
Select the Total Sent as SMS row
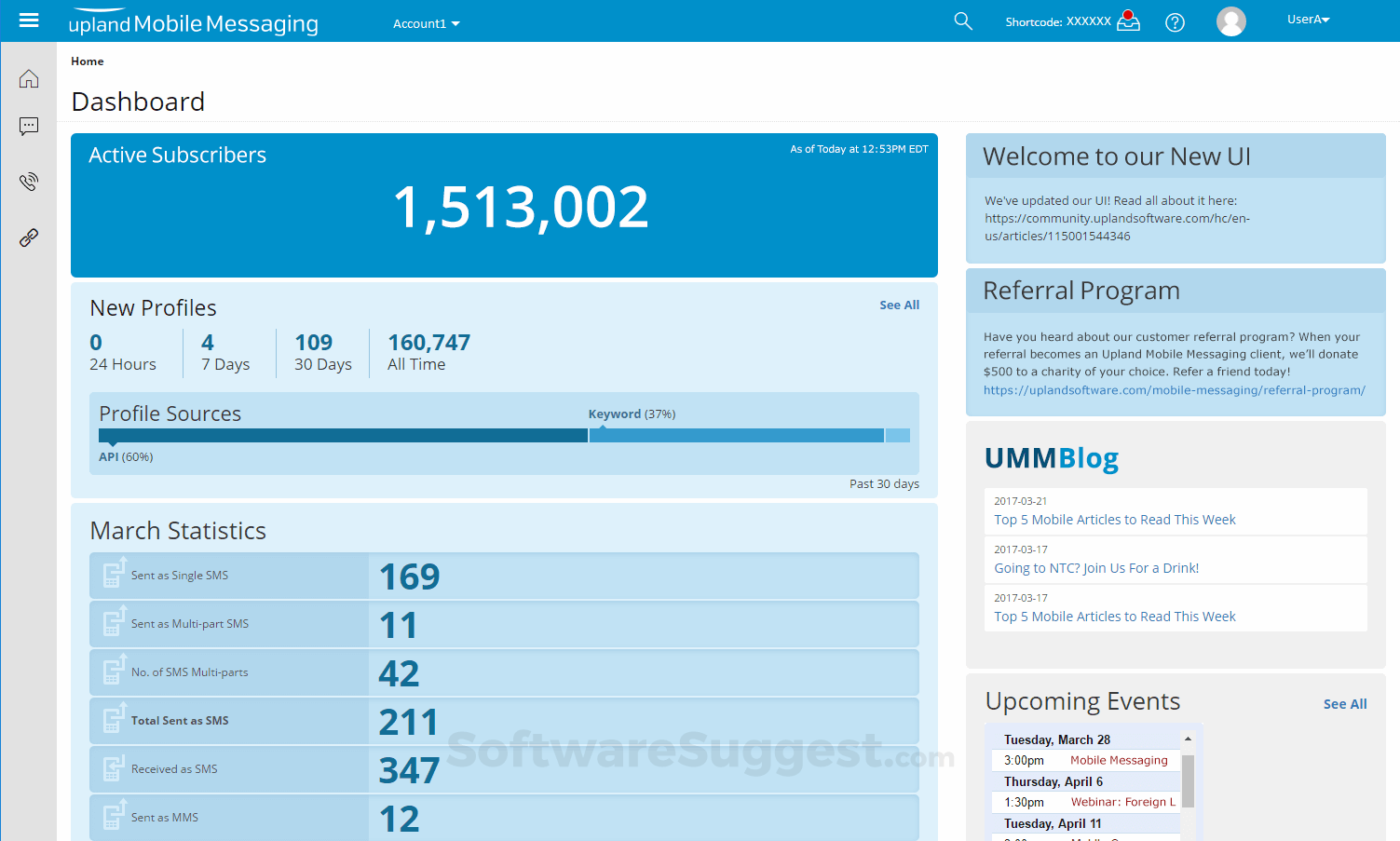coord(504,721)
